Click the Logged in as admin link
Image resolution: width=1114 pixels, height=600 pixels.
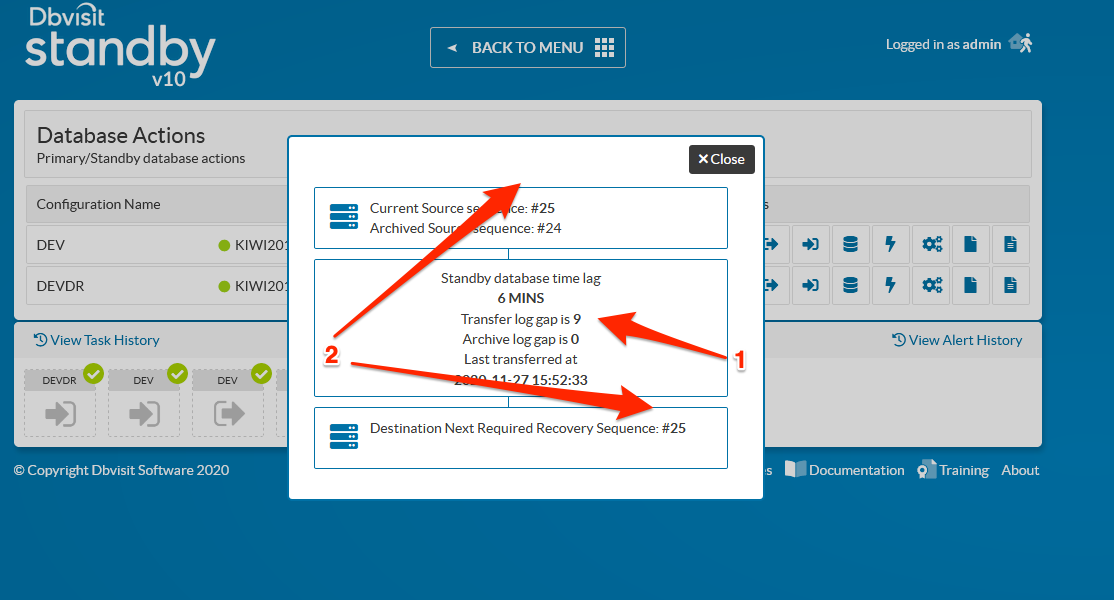point(942,43)
